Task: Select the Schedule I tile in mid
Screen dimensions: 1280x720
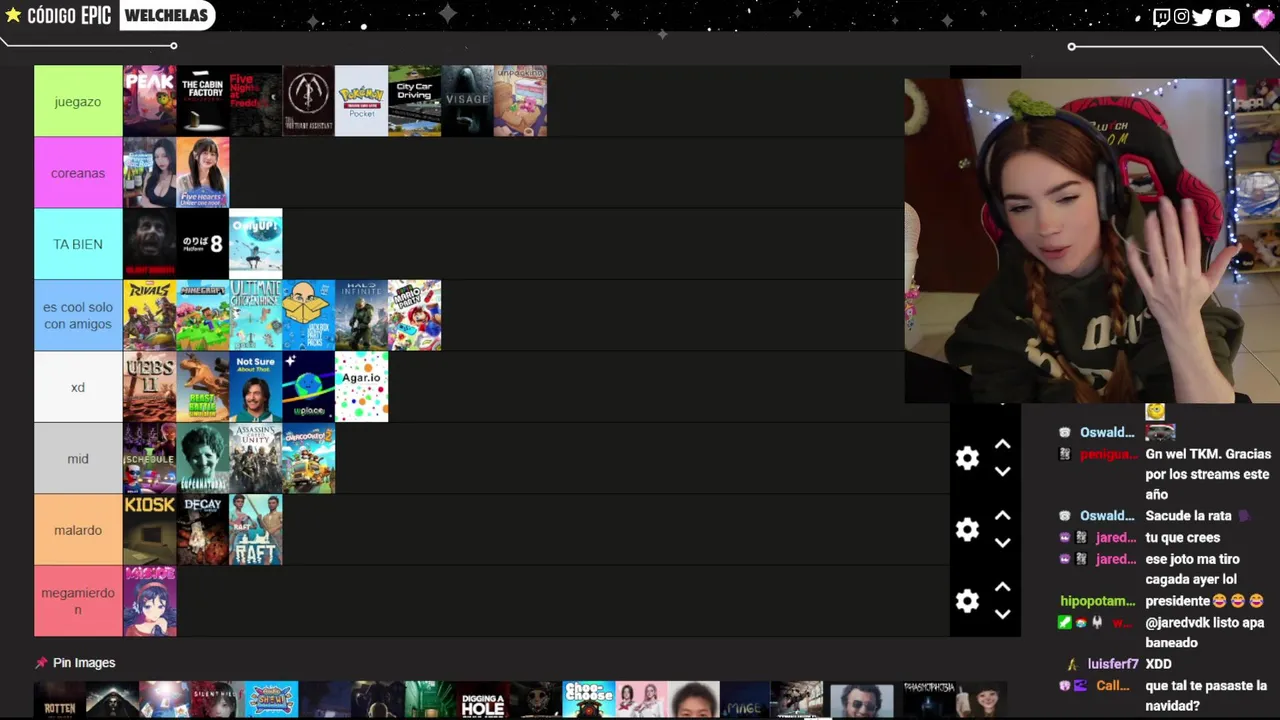Action: coord(150,459)
